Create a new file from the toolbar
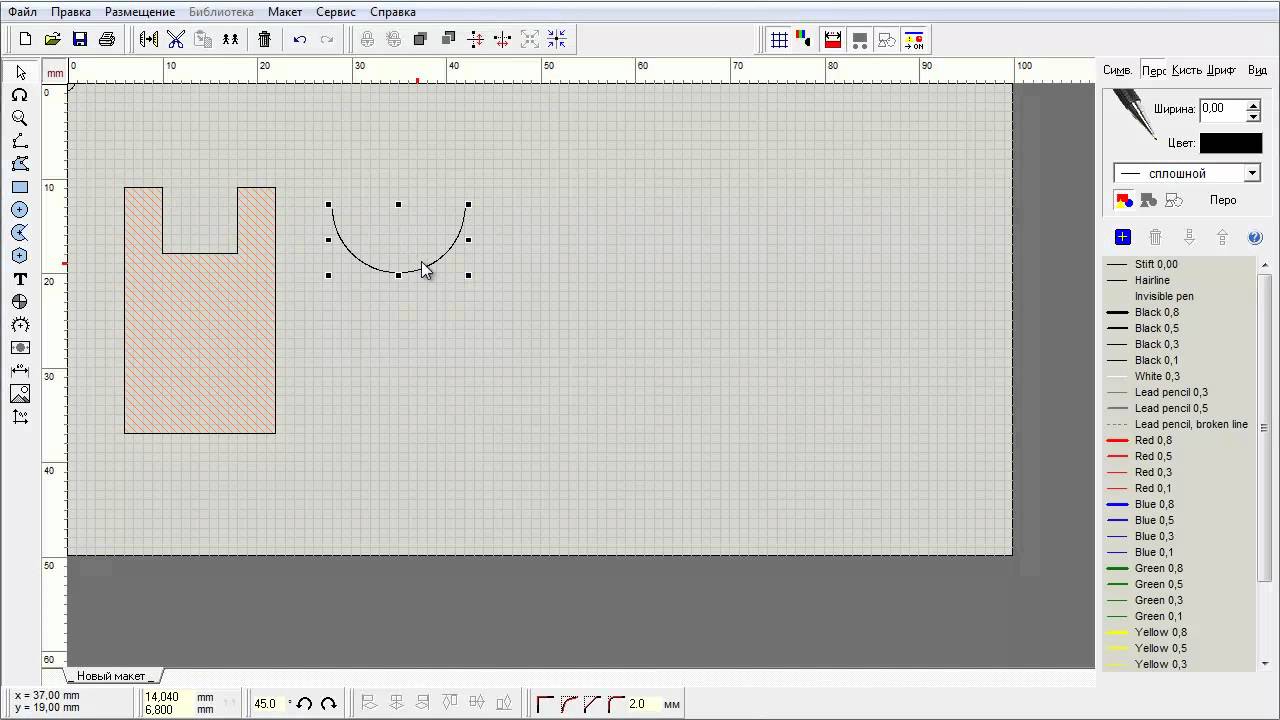The image size is (1280, 720). click(x=26, y=39)
